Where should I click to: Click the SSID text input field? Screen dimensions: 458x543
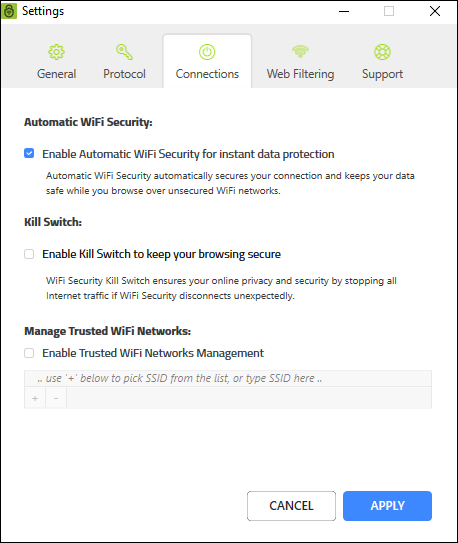click(228, 378)
